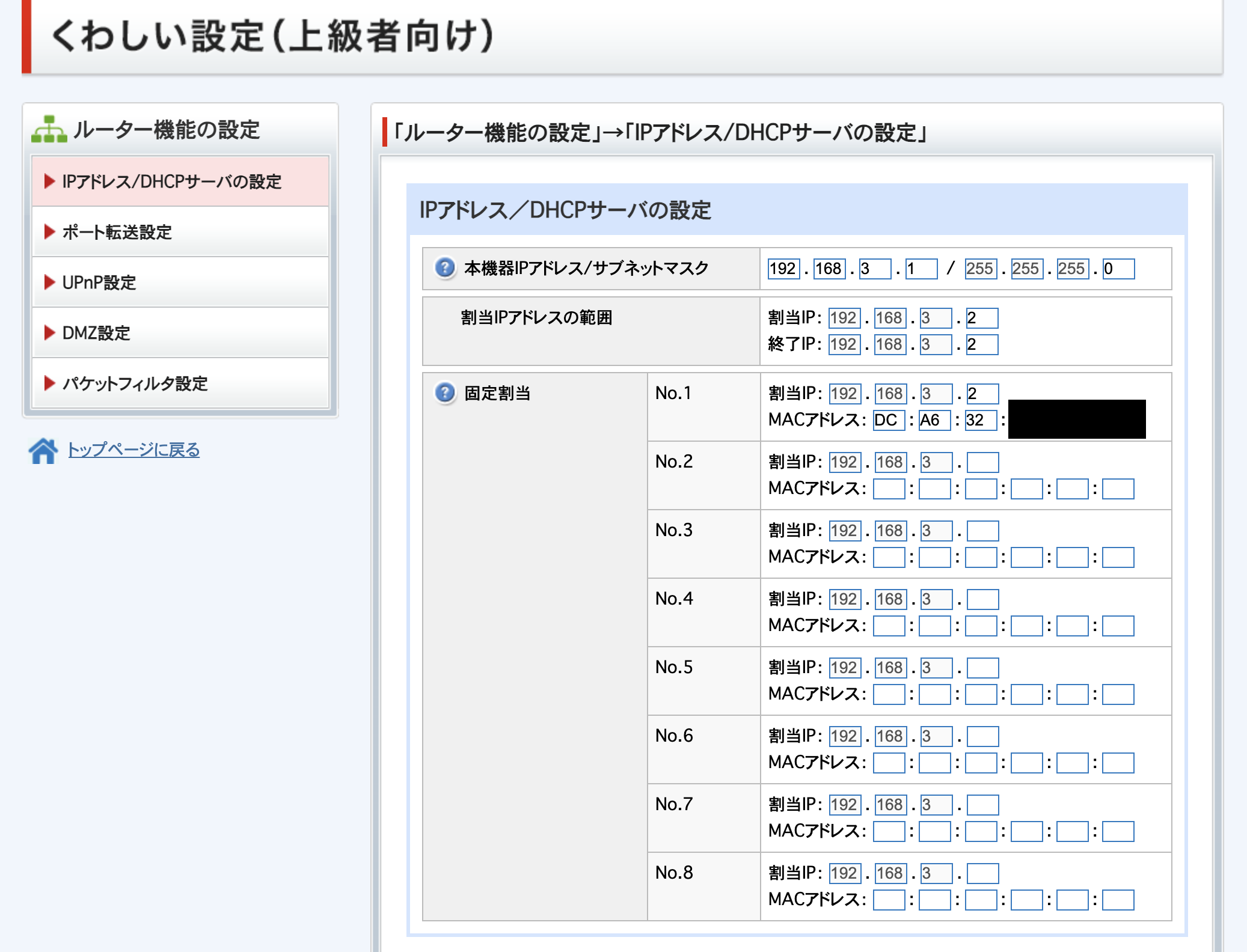Image resolution: width=1247 pixels, height=952 pixels.
Task: Click No.8 last MAC address field
Action: coord(1118,900)
